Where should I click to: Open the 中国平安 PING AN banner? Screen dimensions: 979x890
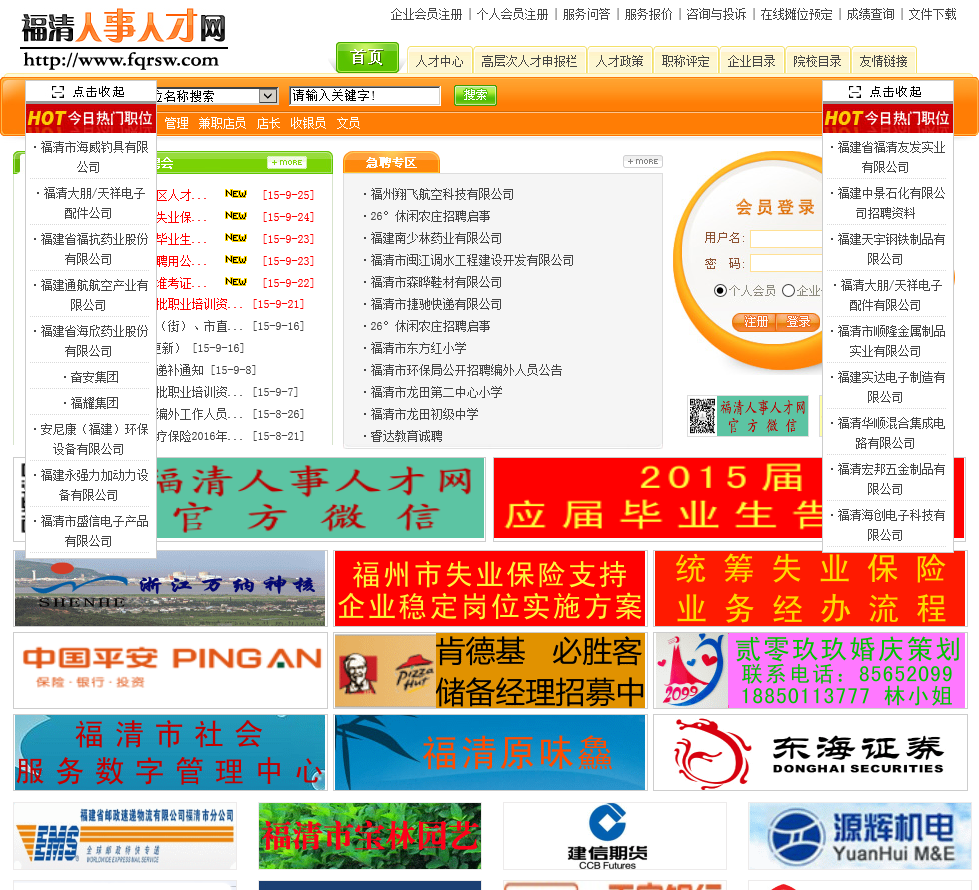[170, 670]
